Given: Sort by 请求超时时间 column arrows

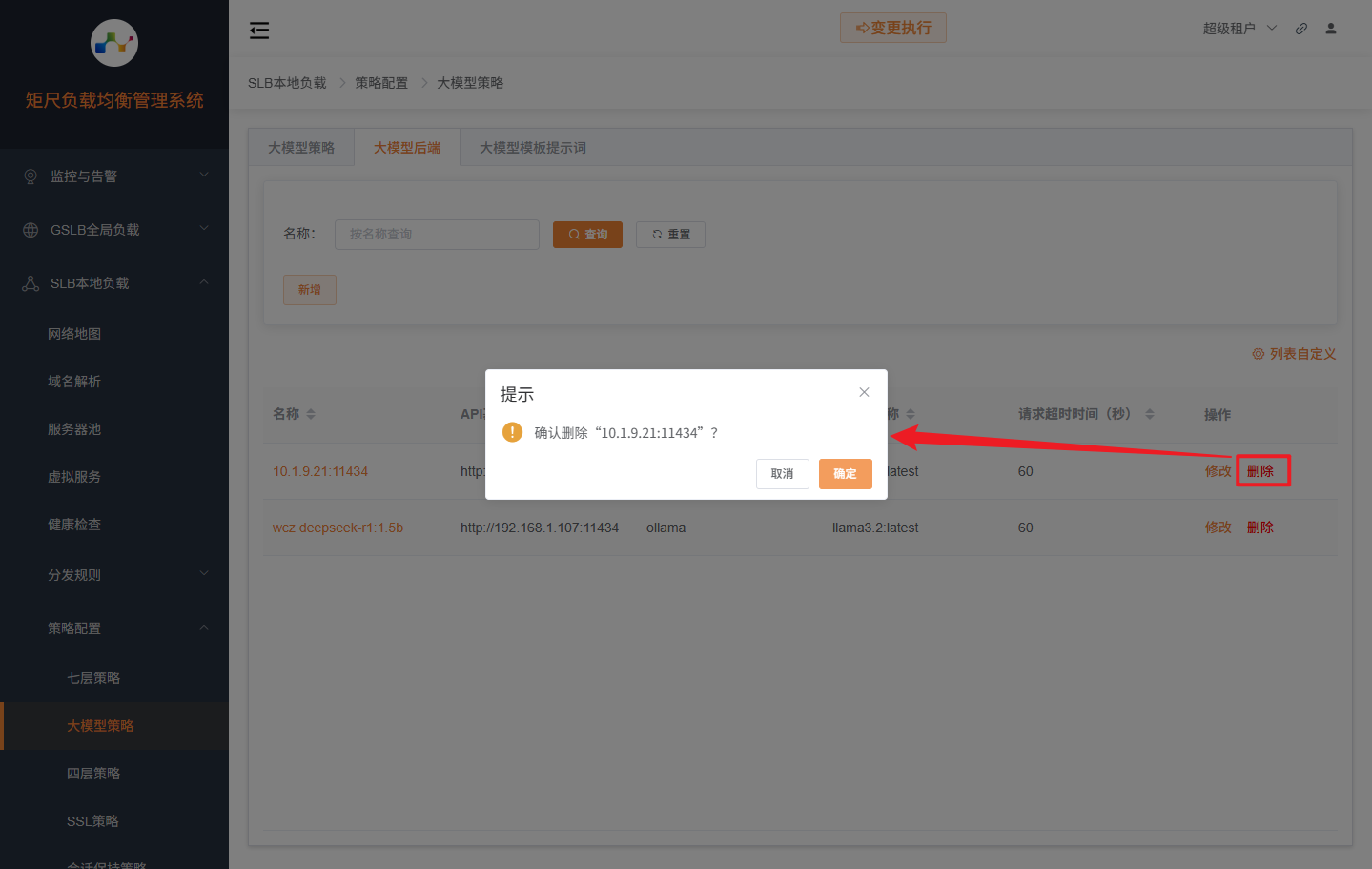Looking at the screenshot, I should tap(1149, 414).
